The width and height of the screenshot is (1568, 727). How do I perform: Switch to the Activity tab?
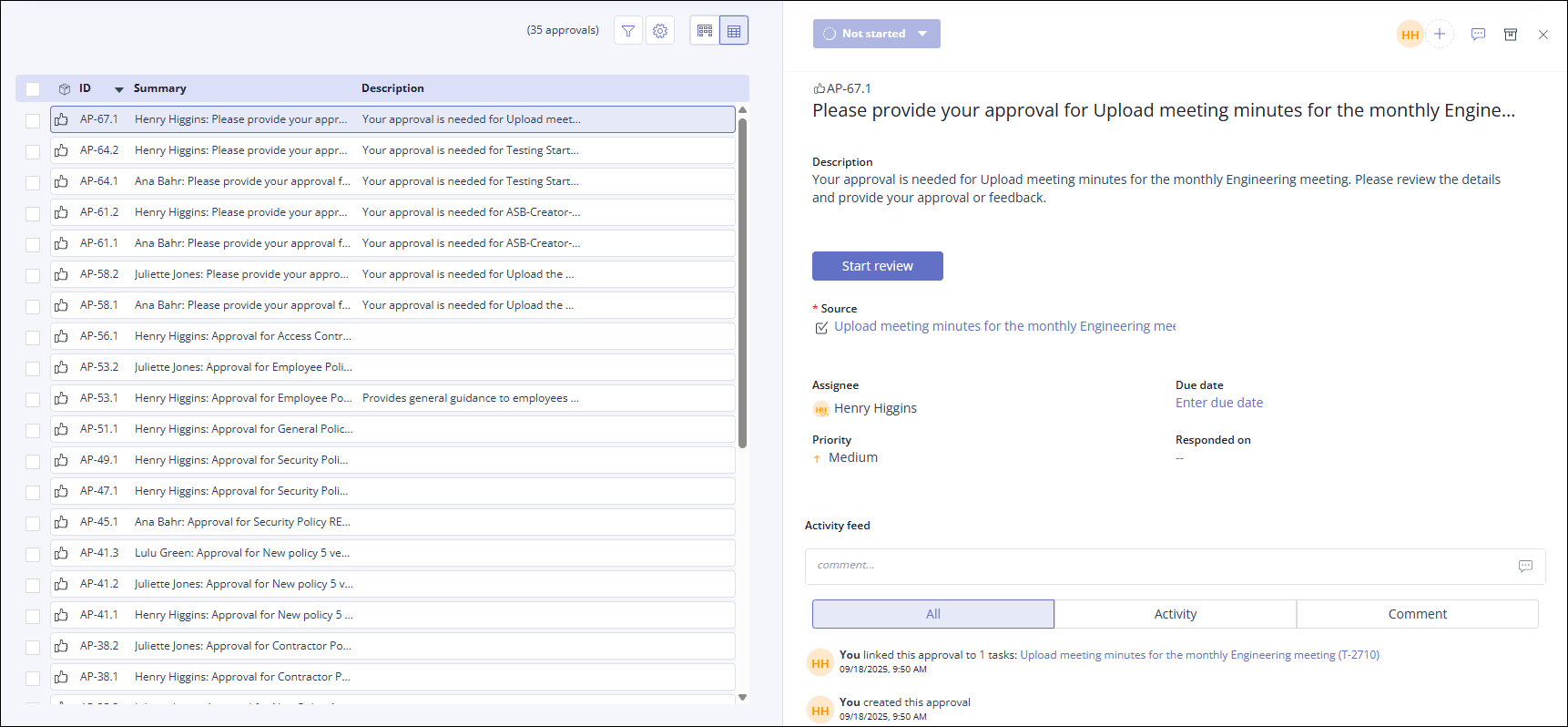[x=1175, y=614]
